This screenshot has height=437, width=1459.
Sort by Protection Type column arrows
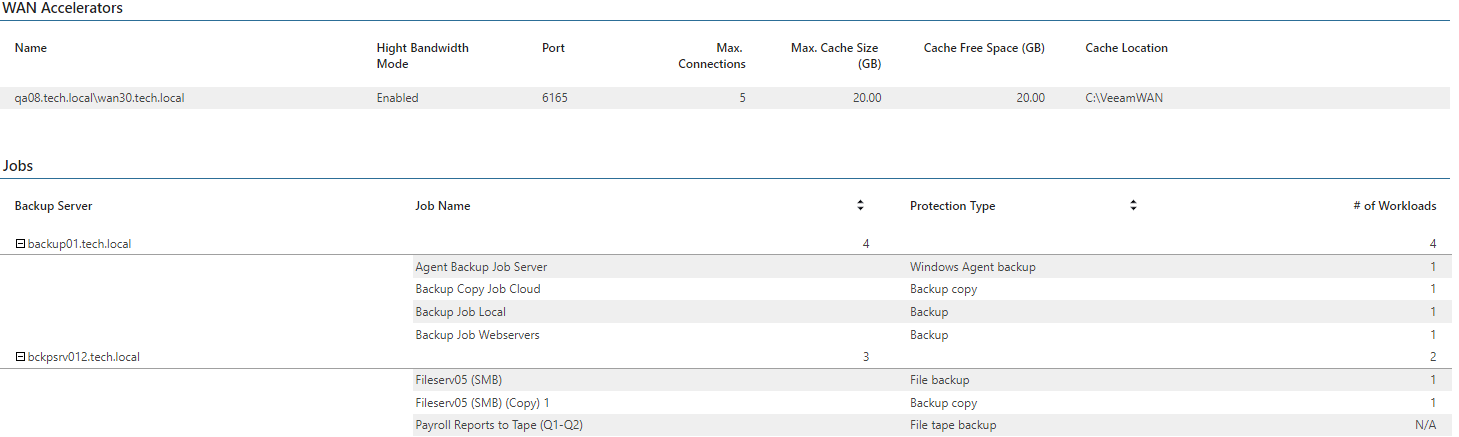click(1133, 206)
